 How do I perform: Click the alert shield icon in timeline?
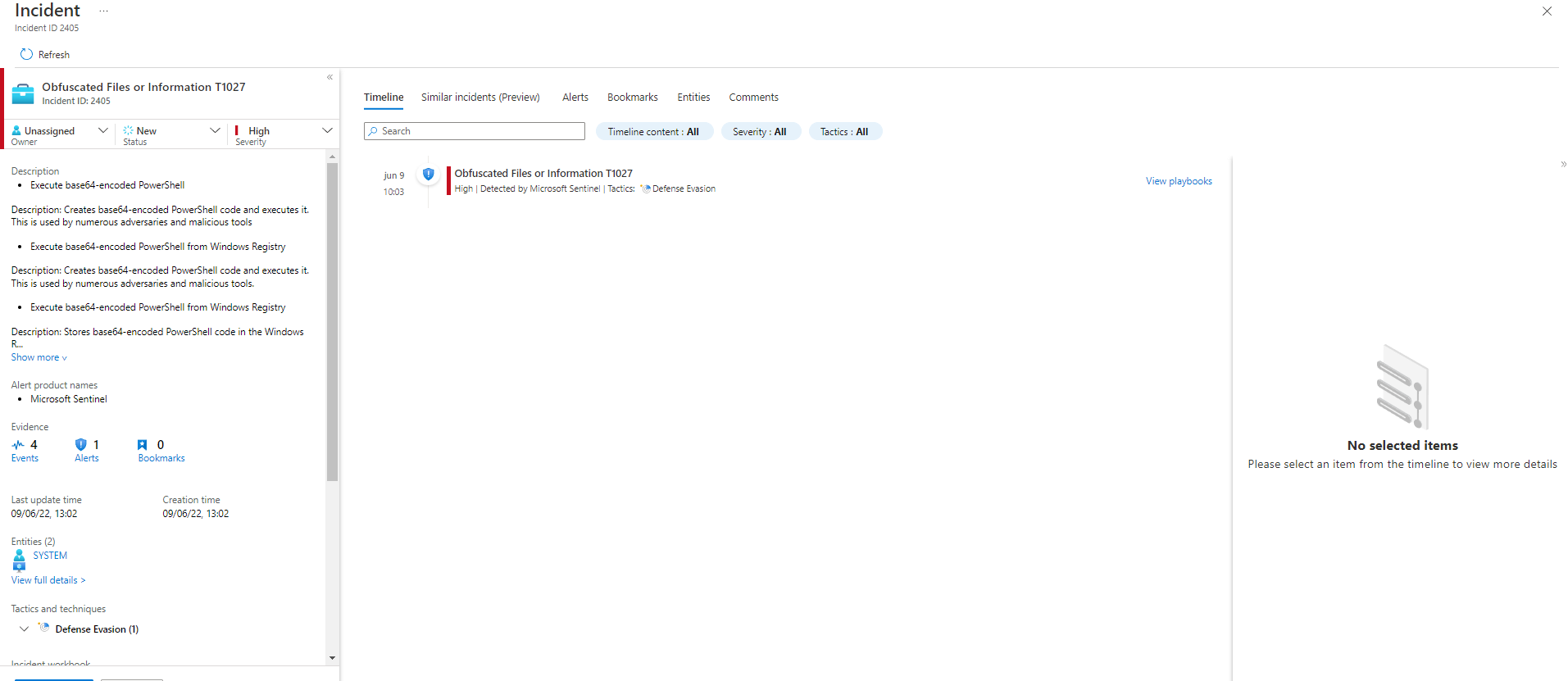(x=428, y=174)
